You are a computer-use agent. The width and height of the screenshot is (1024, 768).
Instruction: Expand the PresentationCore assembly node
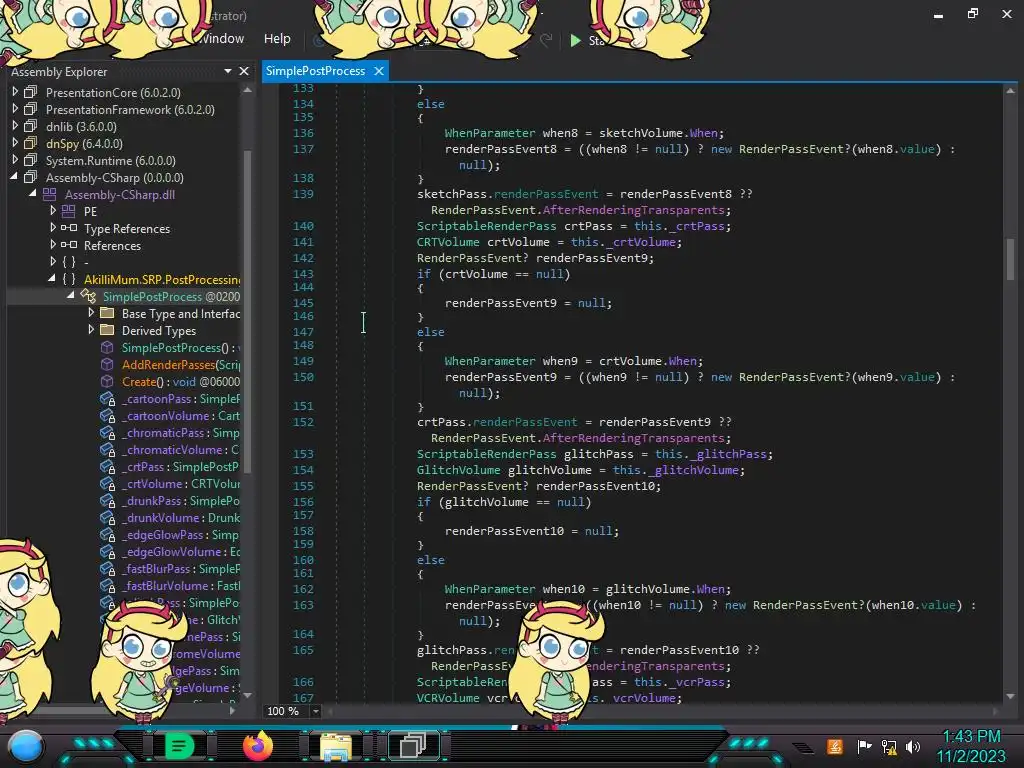tap(15, 92)
